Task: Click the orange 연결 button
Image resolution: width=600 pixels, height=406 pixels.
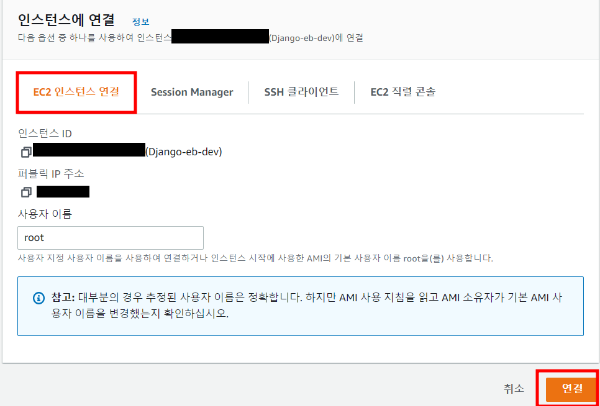Action: [x=572, y=389]
